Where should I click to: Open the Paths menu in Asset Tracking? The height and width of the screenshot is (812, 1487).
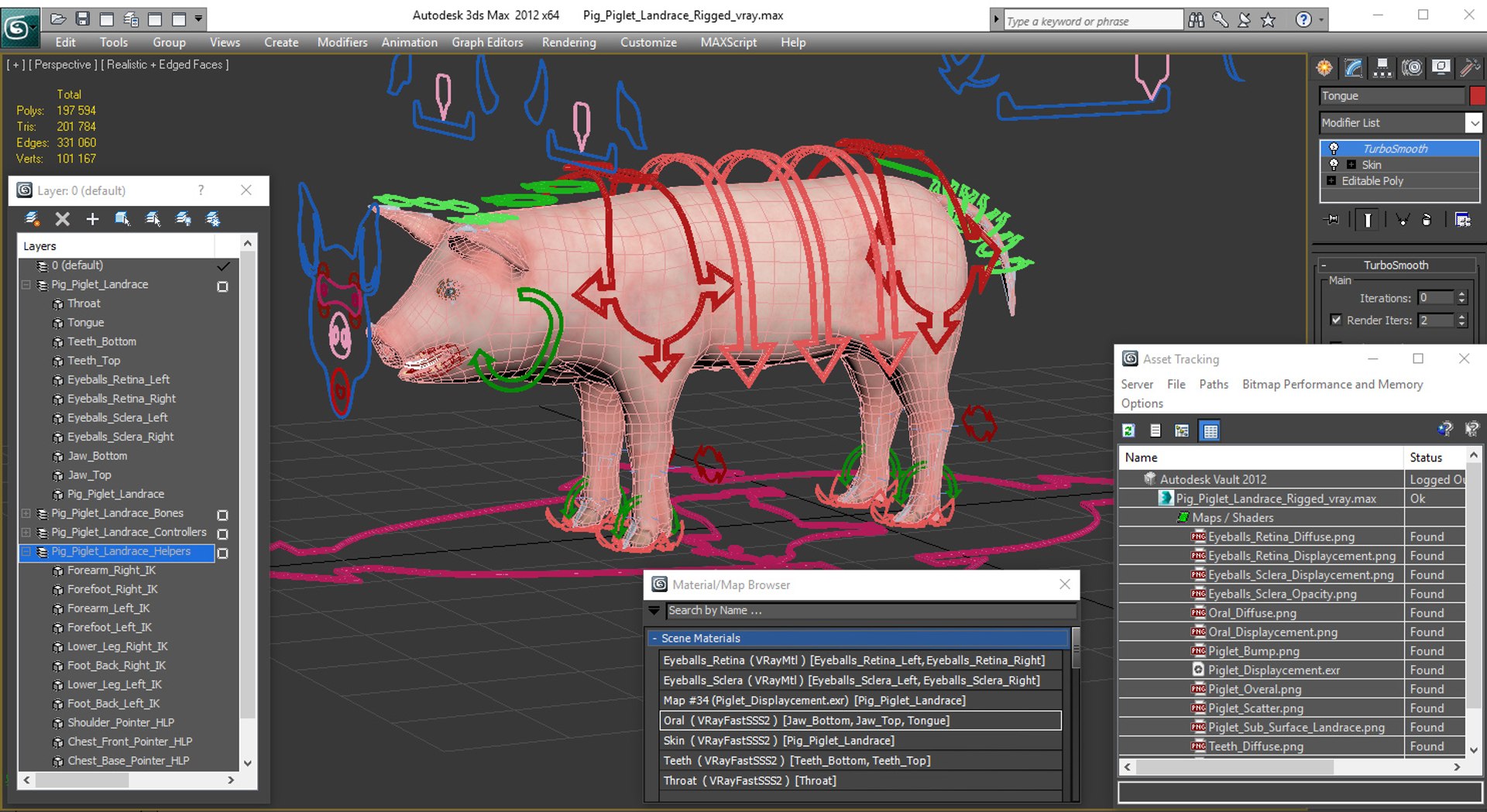click(1214, 385)
